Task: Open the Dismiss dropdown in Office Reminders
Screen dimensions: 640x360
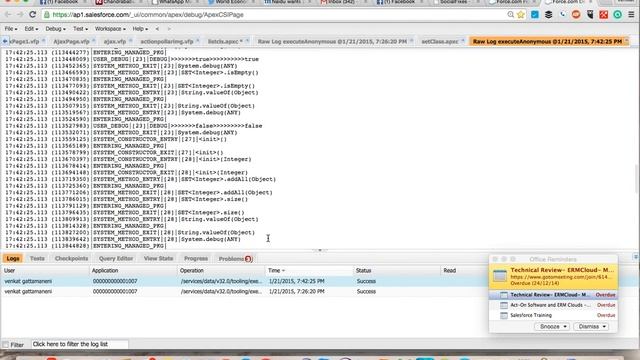Action: tap(591, 327)
